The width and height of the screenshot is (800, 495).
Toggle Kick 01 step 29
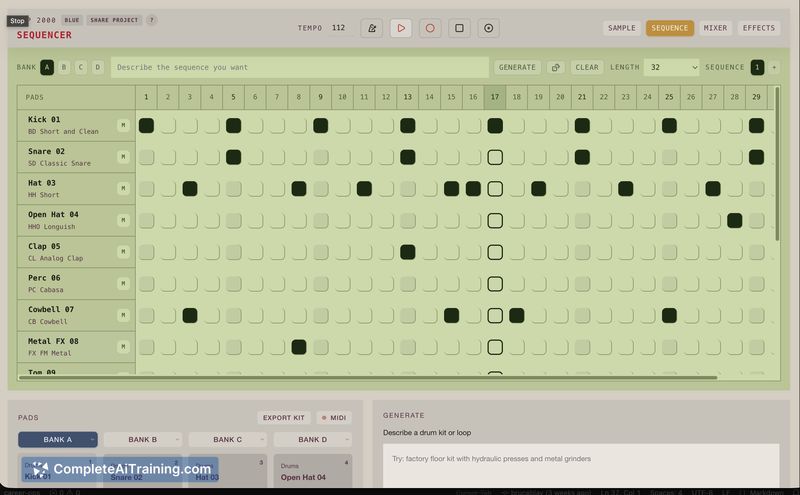(757, 126)
